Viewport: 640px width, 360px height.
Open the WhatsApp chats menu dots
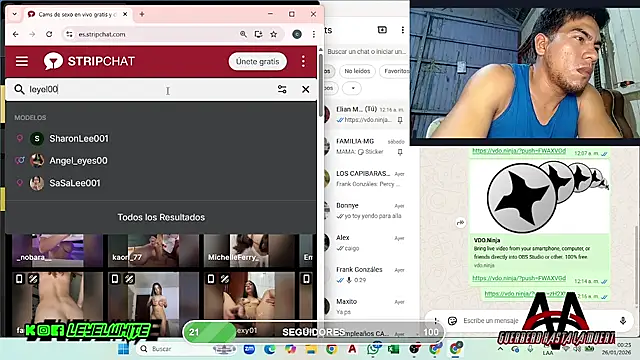point(402,30)
